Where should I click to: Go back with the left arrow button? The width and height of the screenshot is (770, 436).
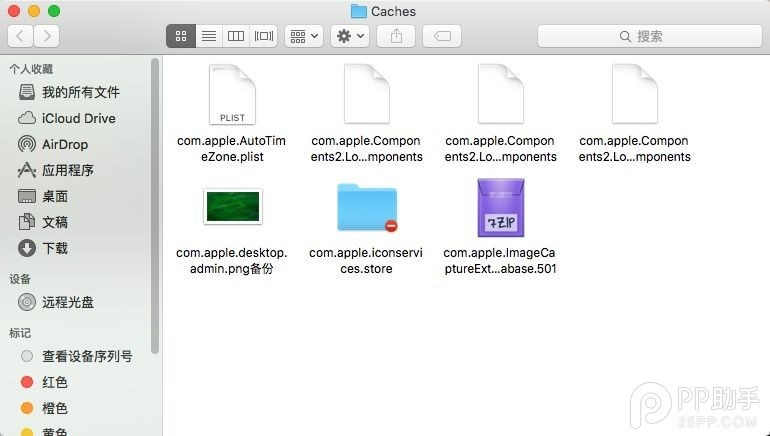[21, 36]
